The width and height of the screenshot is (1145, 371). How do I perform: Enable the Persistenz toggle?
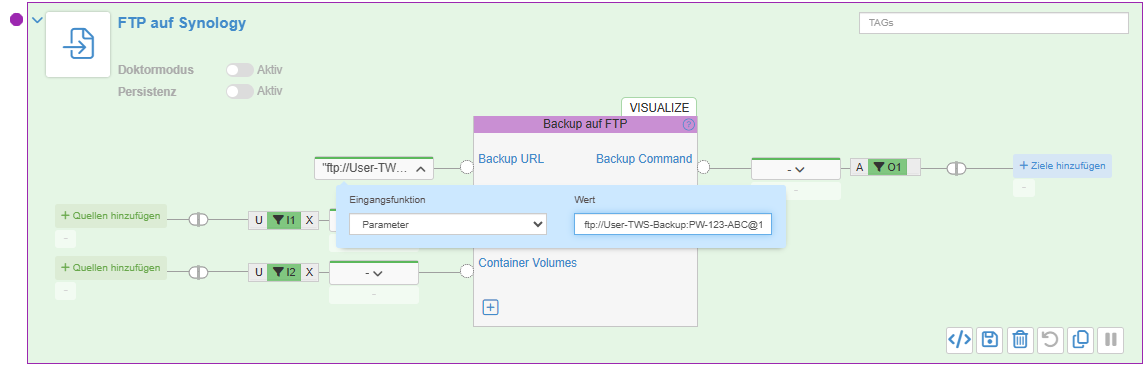(240, 91)
